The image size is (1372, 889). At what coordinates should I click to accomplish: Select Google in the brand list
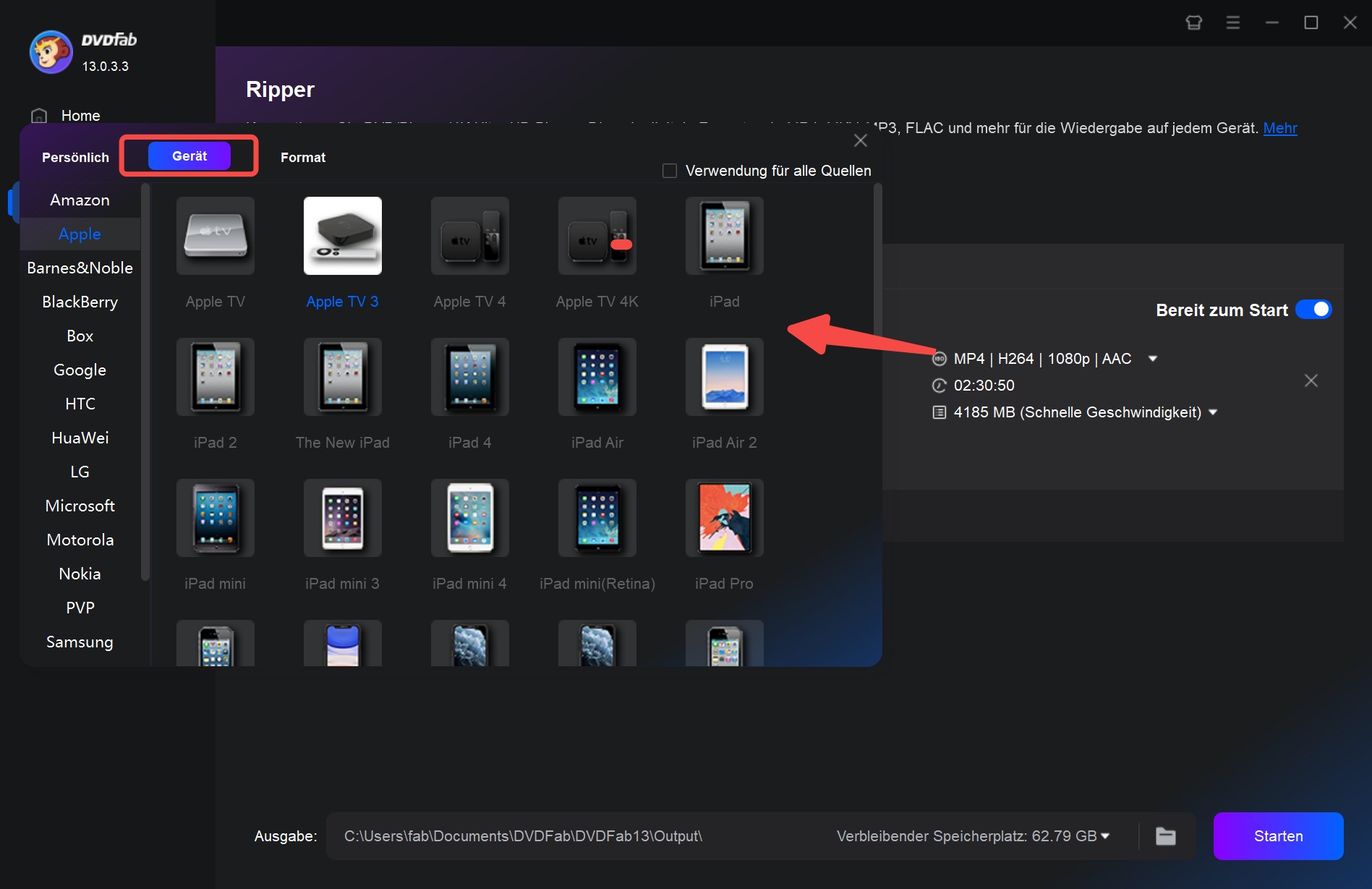(80, 370)
